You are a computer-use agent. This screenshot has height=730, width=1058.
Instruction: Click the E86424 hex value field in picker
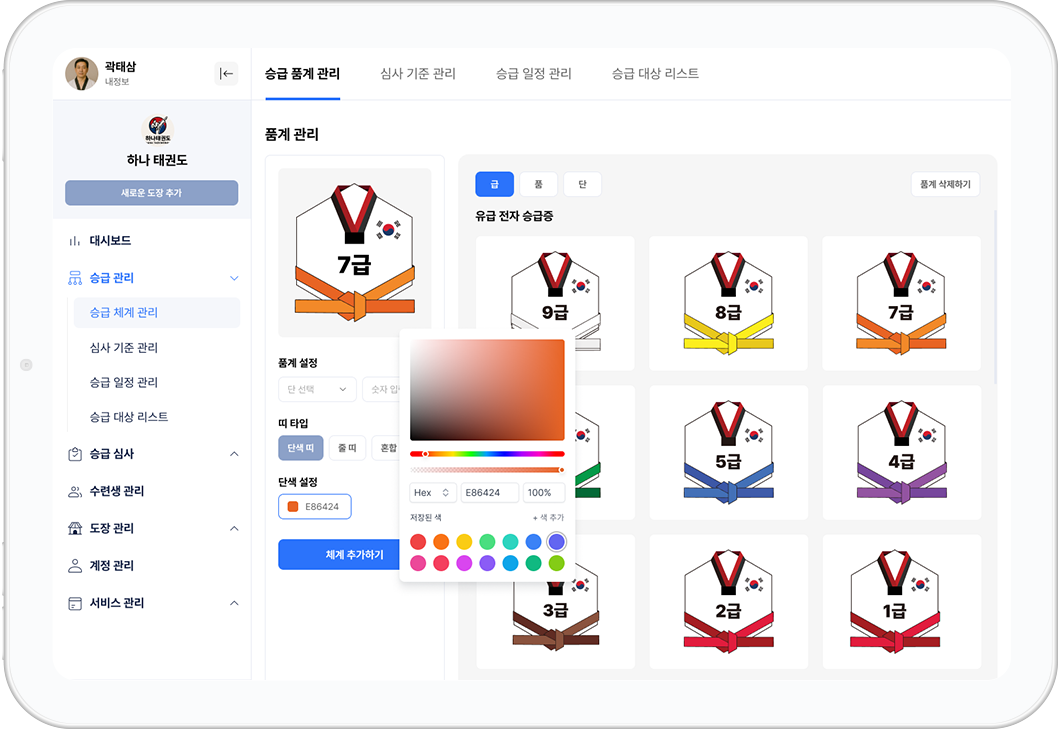(x=490, y=493)
